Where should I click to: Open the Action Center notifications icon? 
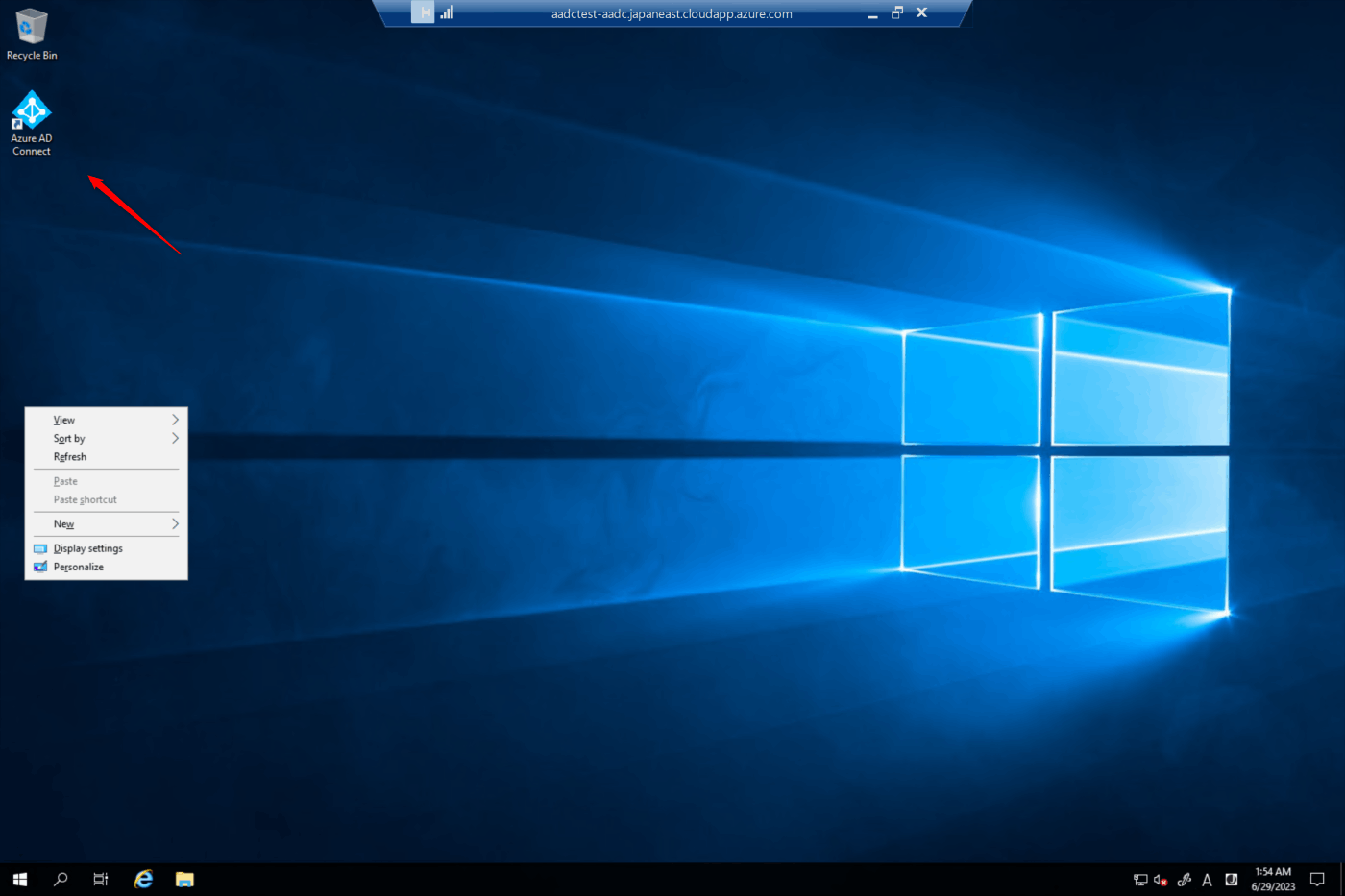pyautogui.click(x=1317, y=880)
